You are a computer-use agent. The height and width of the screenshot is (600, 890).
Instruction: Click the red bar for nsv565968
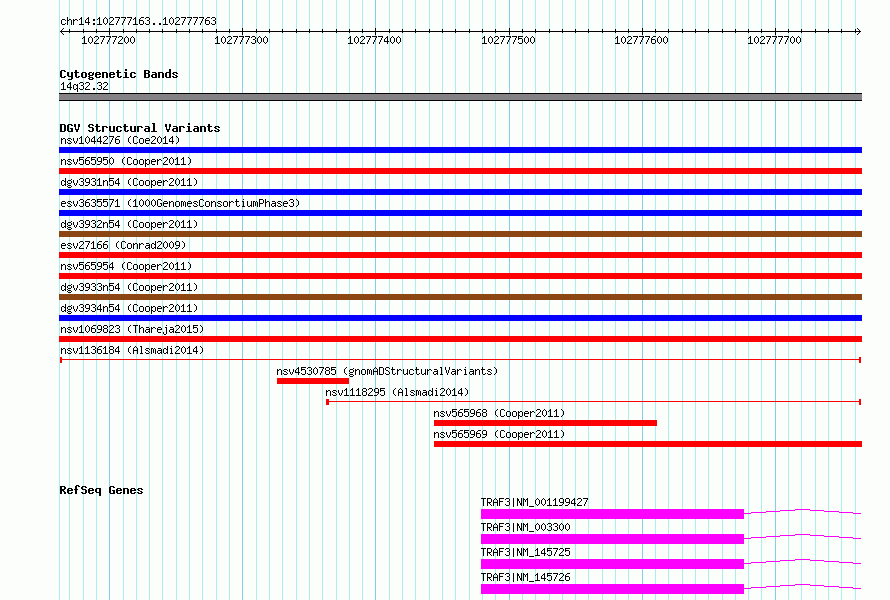click(545, 423)
